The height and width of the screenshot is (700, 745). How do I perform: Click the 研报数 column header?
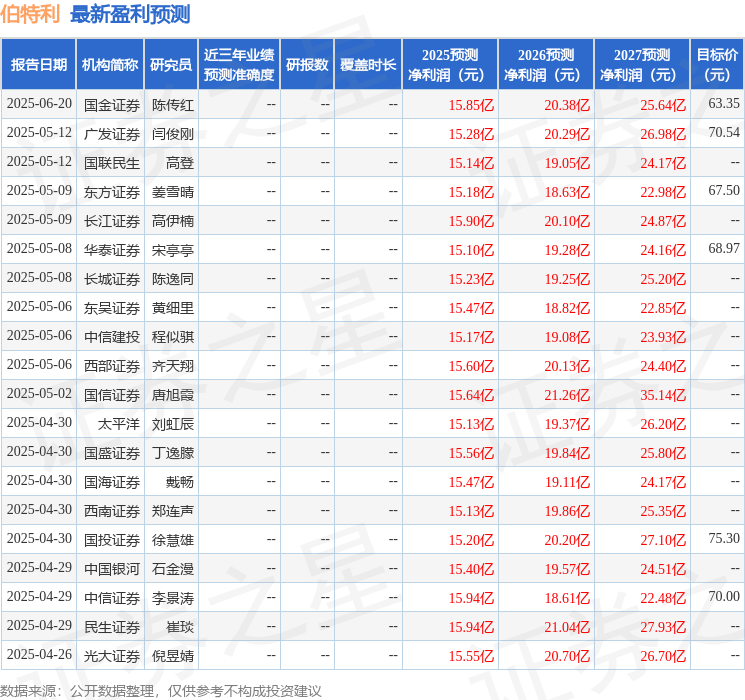[307, 65]
